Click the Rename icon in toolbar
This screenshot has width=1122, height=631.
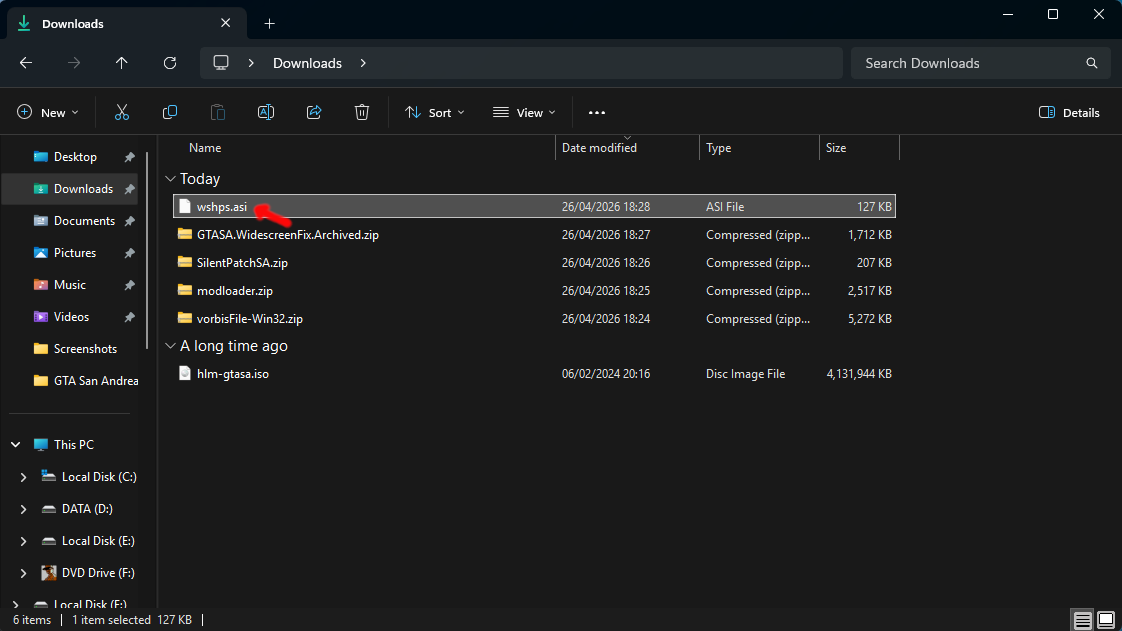(265, 112)
